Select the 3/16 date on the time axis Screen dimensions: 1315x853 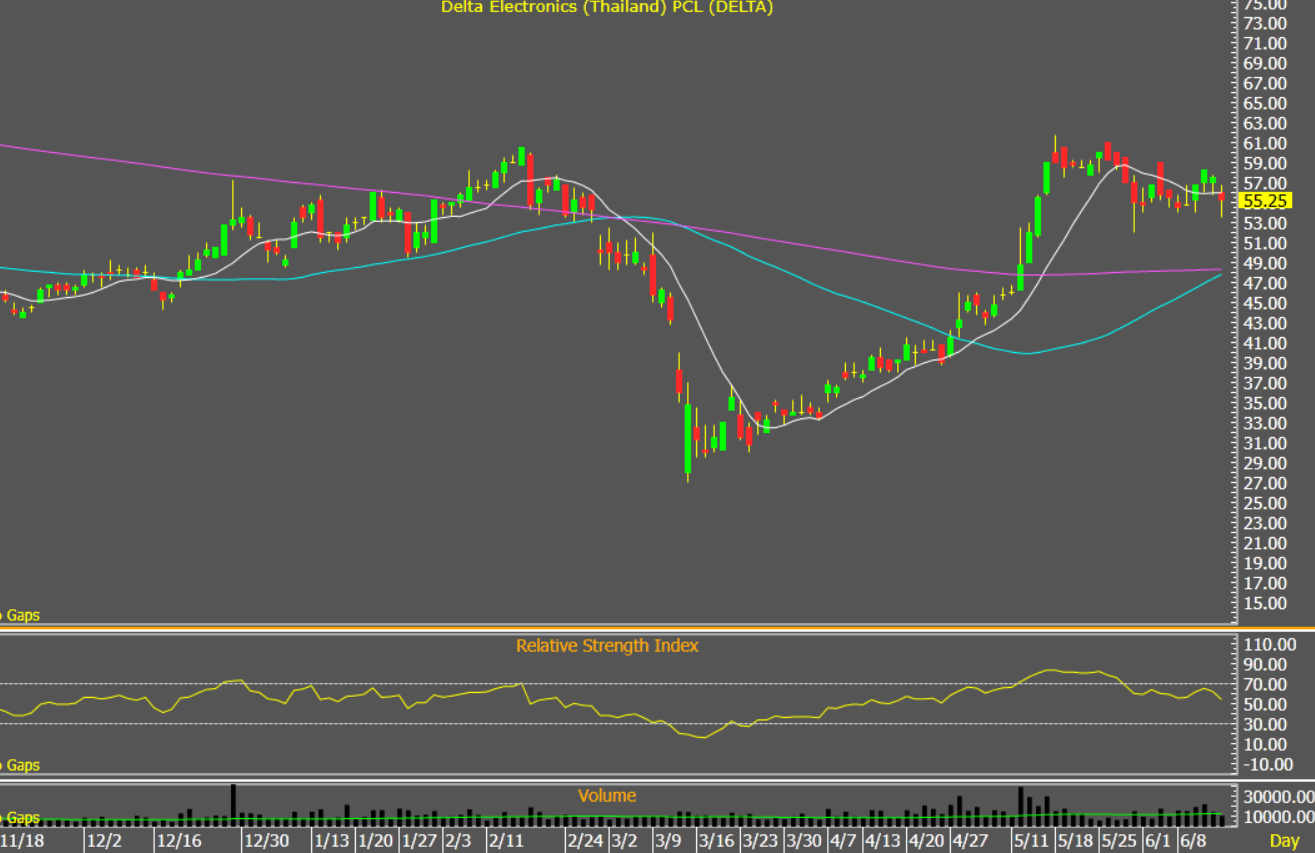(x=717, y=840)
